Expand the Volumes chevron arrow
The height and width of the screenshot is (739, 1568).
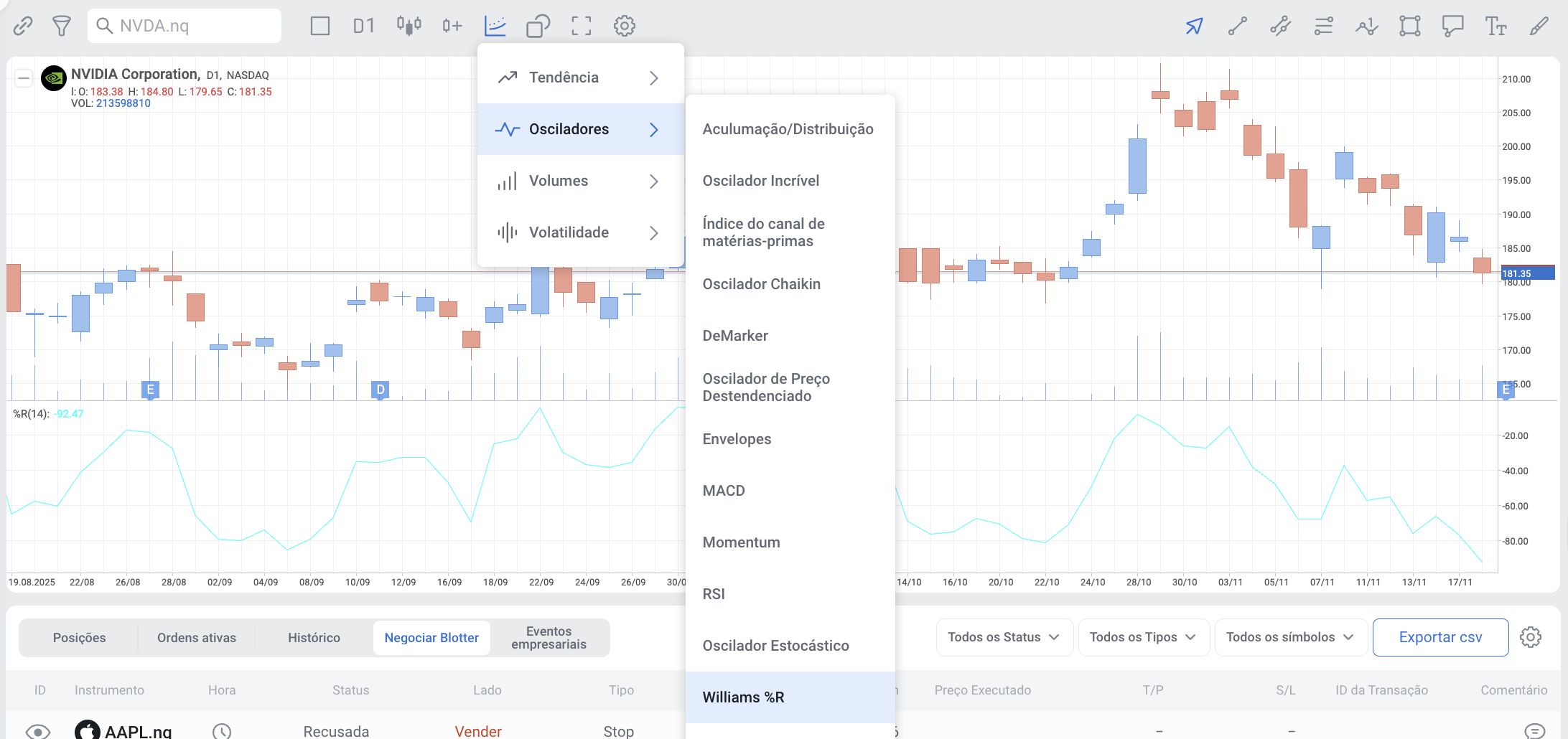click(653, 181)
